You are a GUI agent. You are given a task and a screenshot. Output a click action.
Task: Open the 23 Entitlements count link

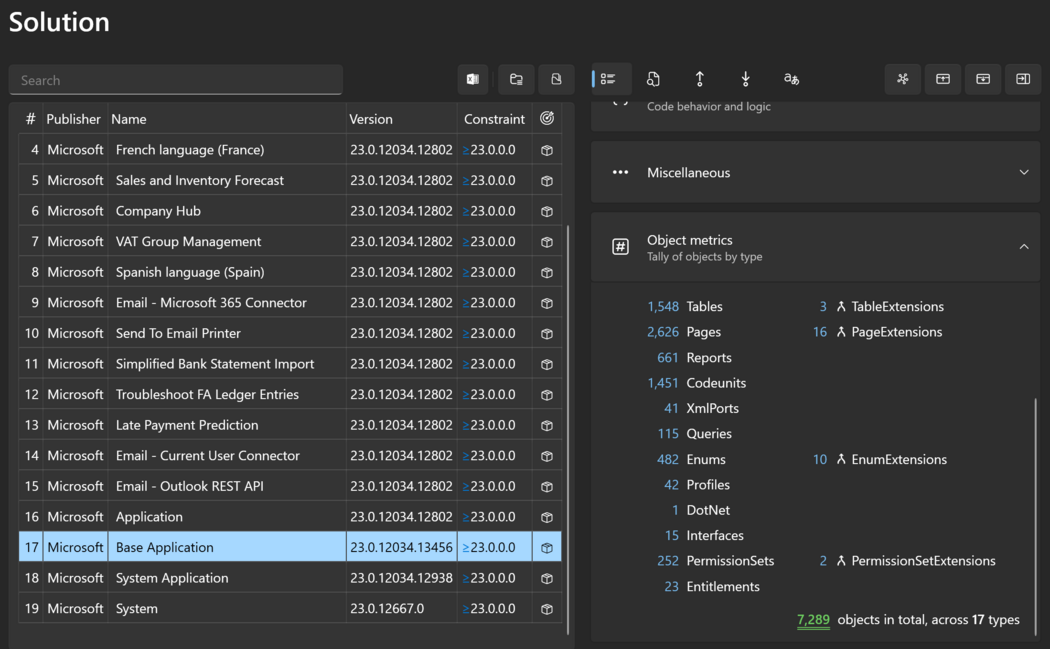point(671,586)
